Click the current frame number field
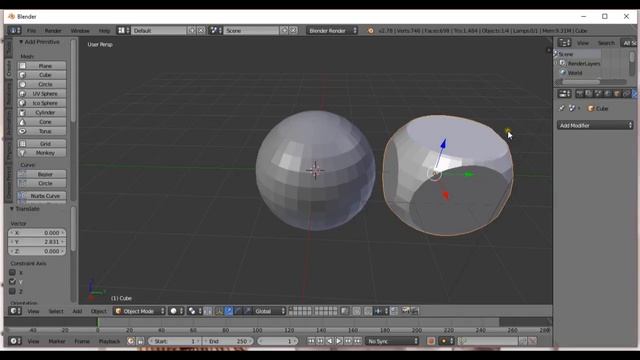The image size is (640, 360). tap(278, 341)
